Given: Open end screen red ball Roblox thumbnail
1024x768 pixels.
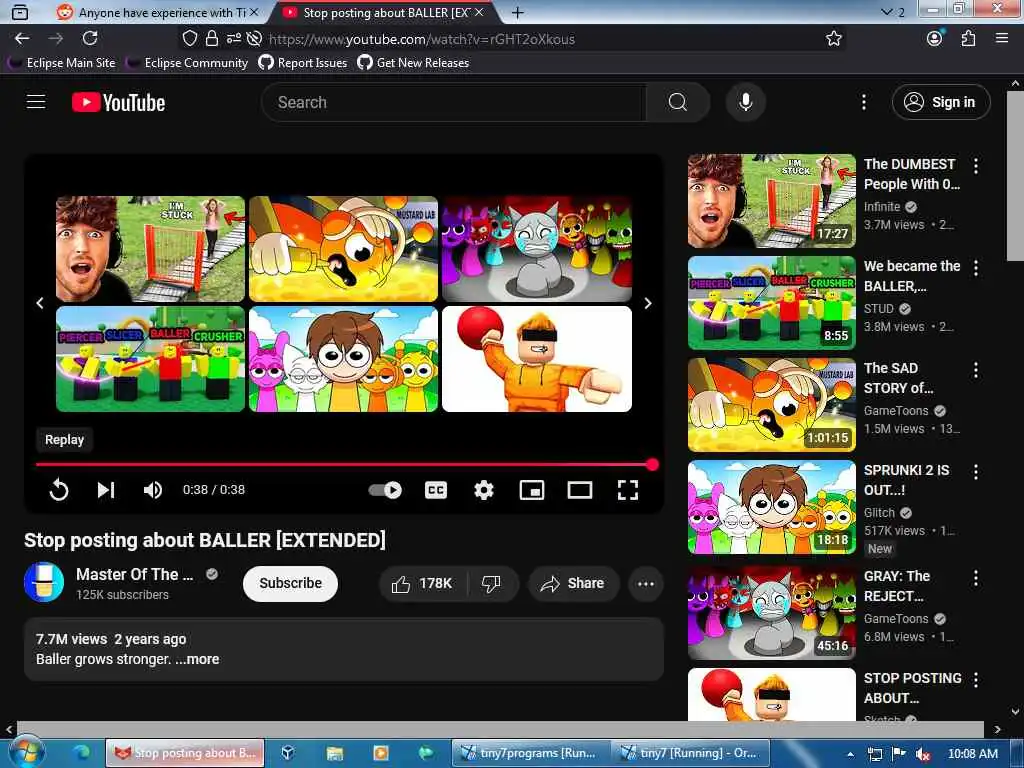Looking at the screenshot, I should (x=537, y=359).
